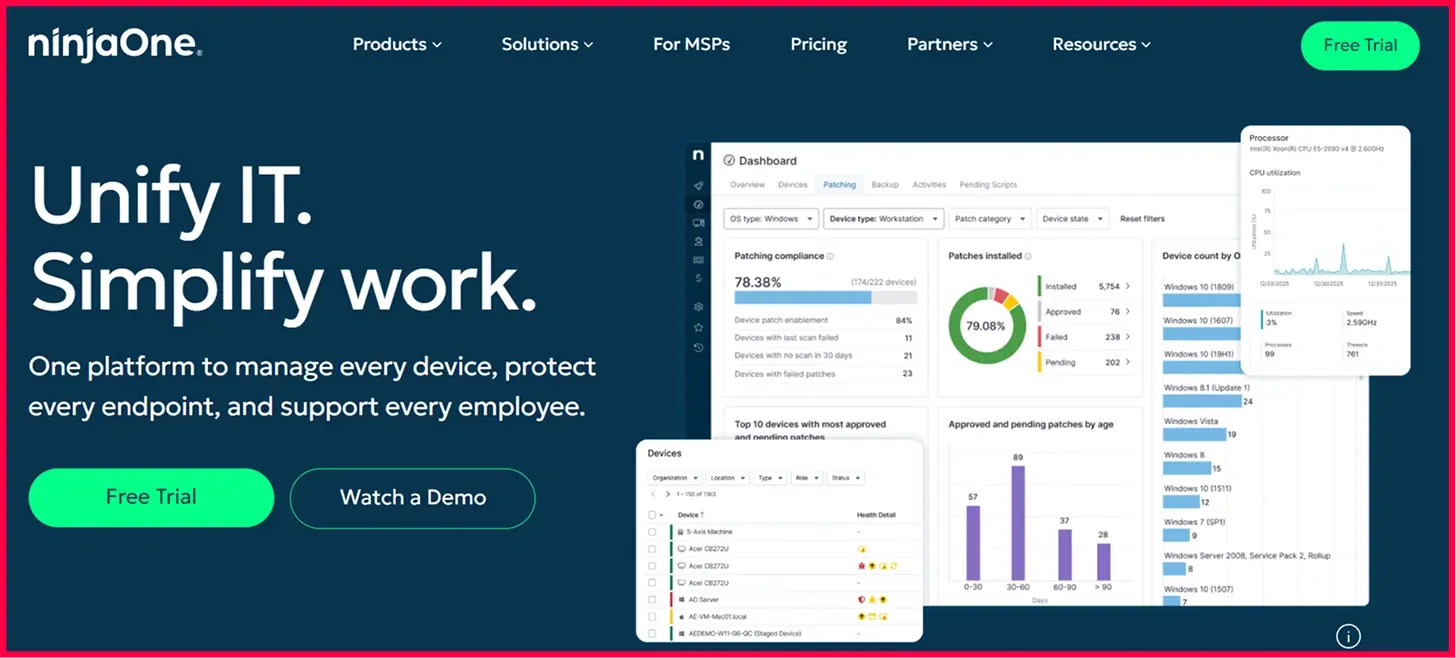
Task: Open the rocket icon in dashboard sidebar
Action: pos(698,185)
